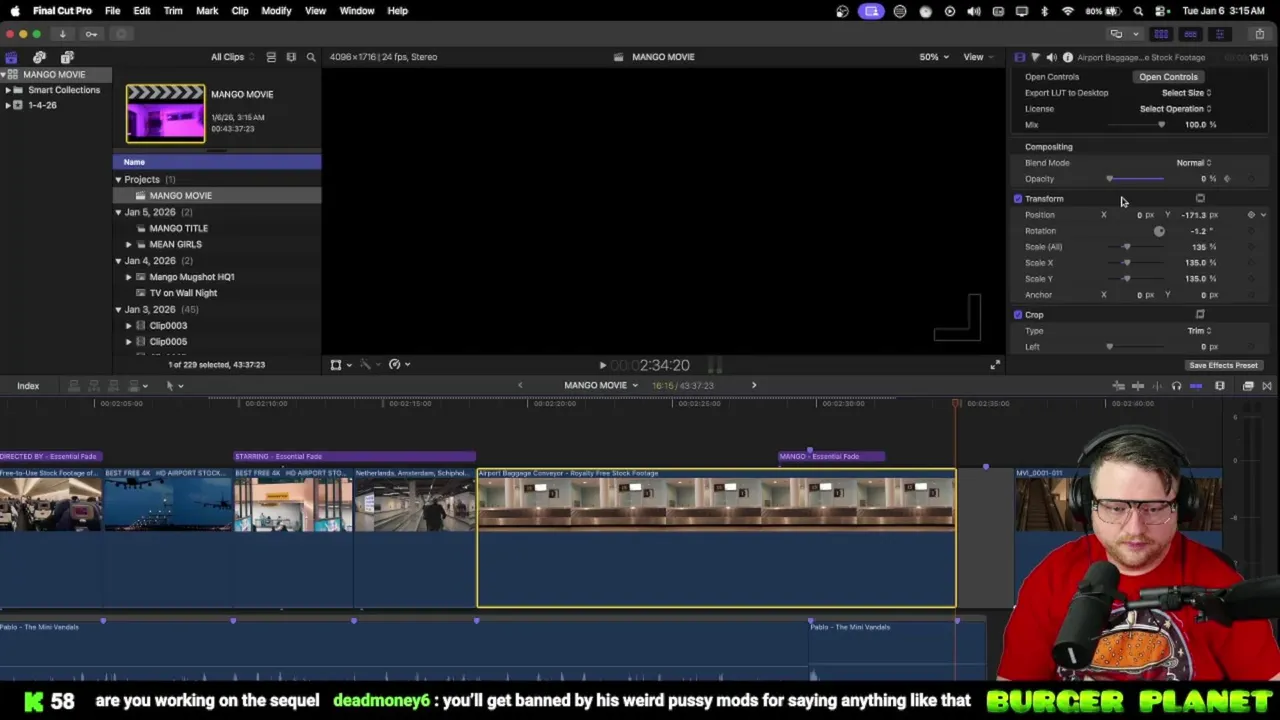
Task: Open the Trim menu
Action: click(173, 11)
